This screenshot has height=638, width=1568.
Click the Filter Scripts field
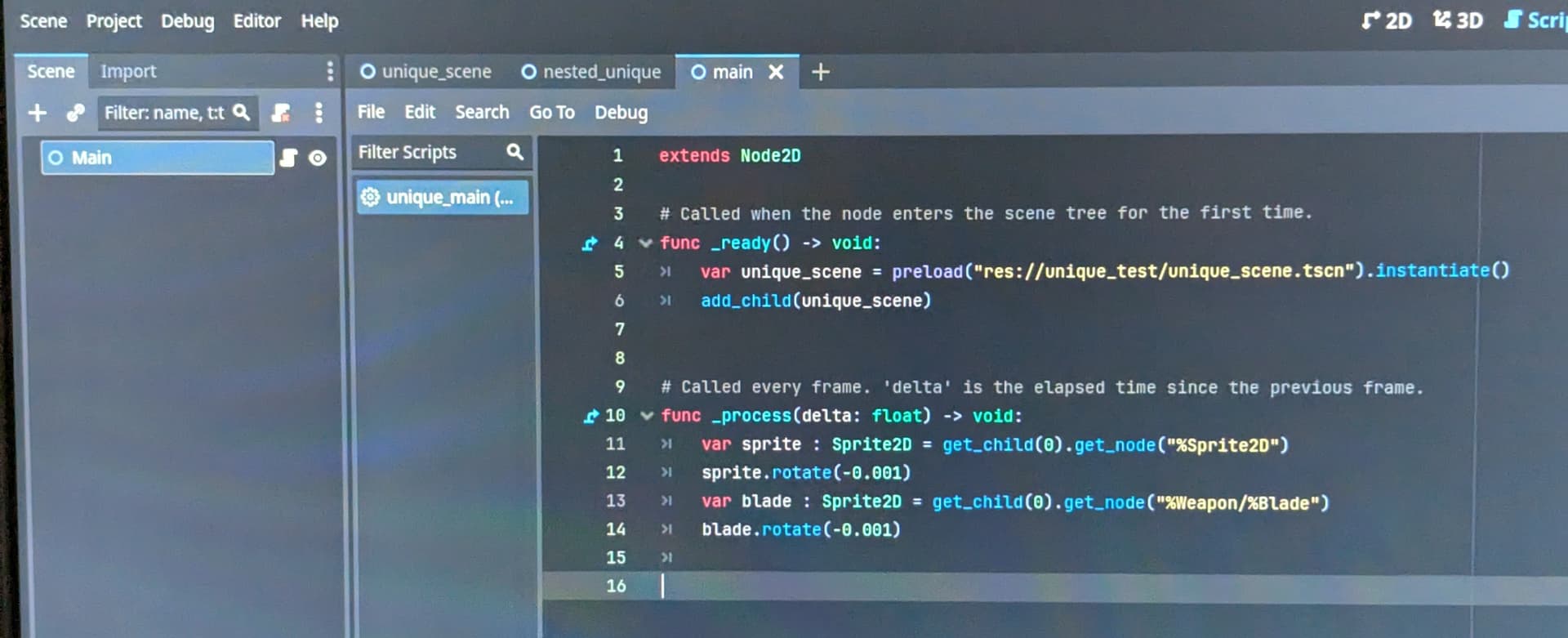442,152
